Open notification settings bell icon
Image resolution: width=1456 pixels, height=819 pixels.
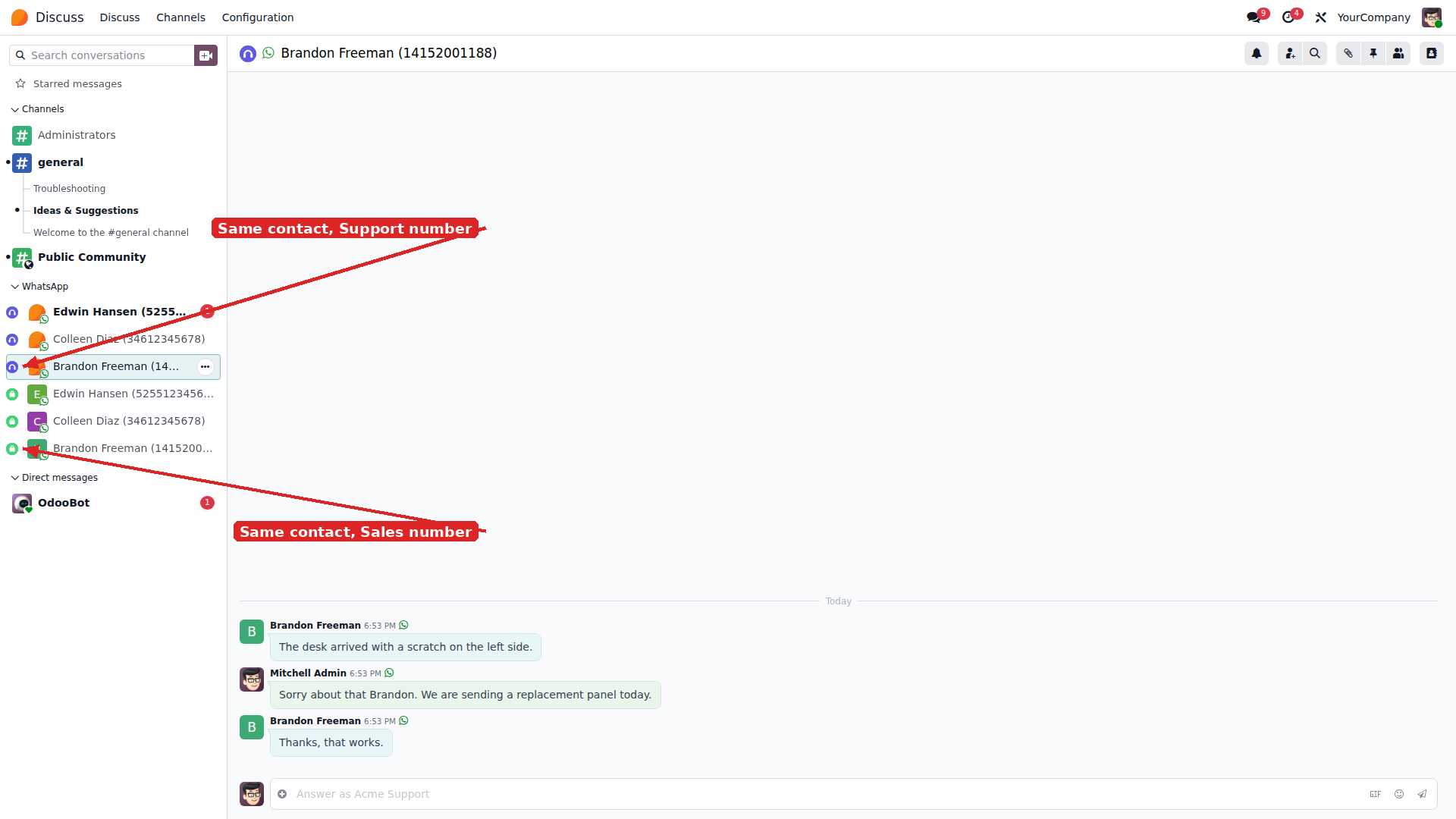pyautogui.click(x=1257, y=53)
